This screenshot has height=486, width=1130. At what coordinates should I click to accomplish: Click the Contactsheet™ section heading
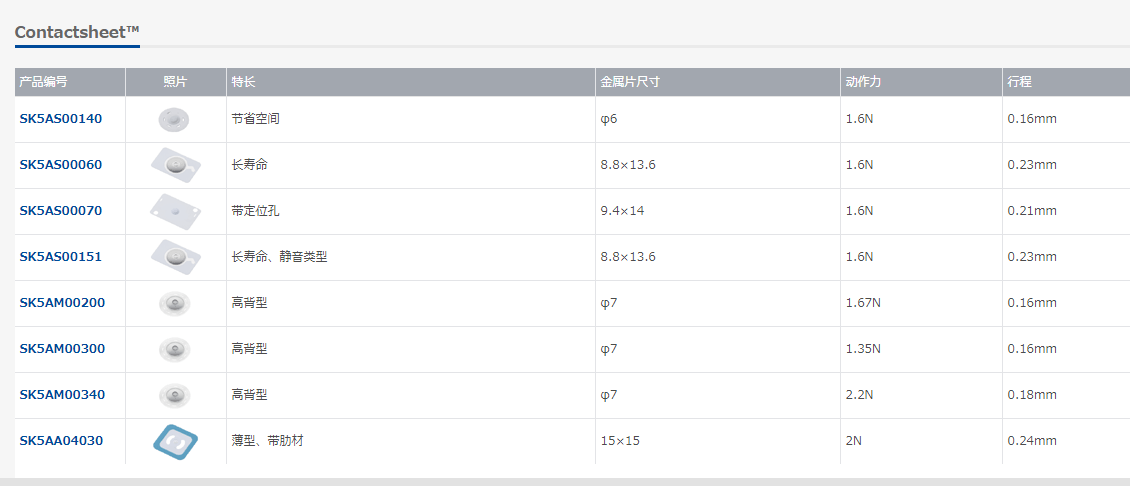point(77,32)
